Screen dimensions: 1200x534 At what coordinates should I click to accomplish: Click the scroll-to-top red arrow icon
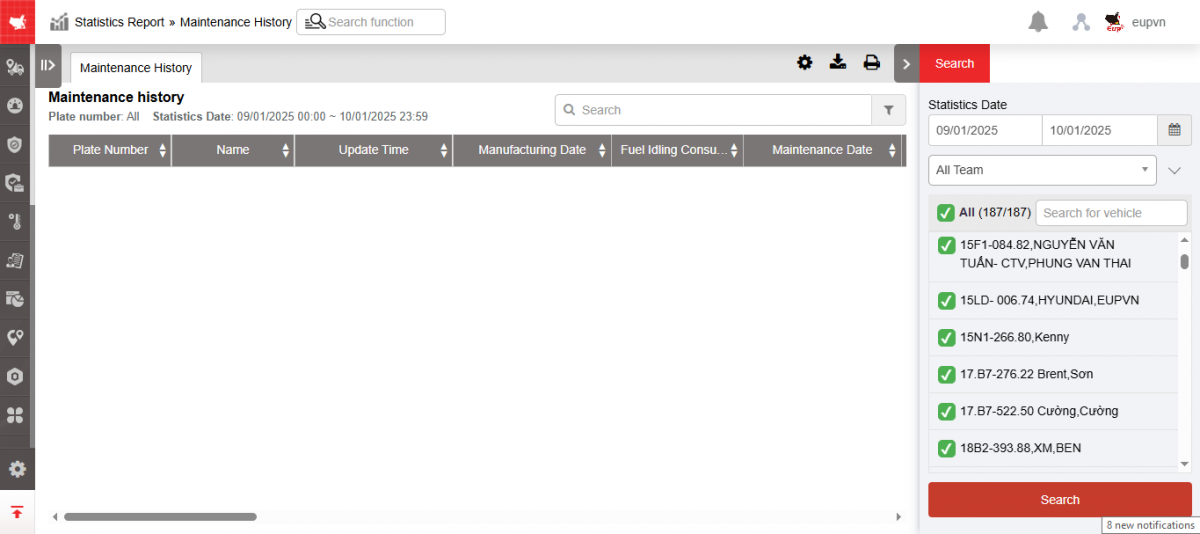coord(17,512)
